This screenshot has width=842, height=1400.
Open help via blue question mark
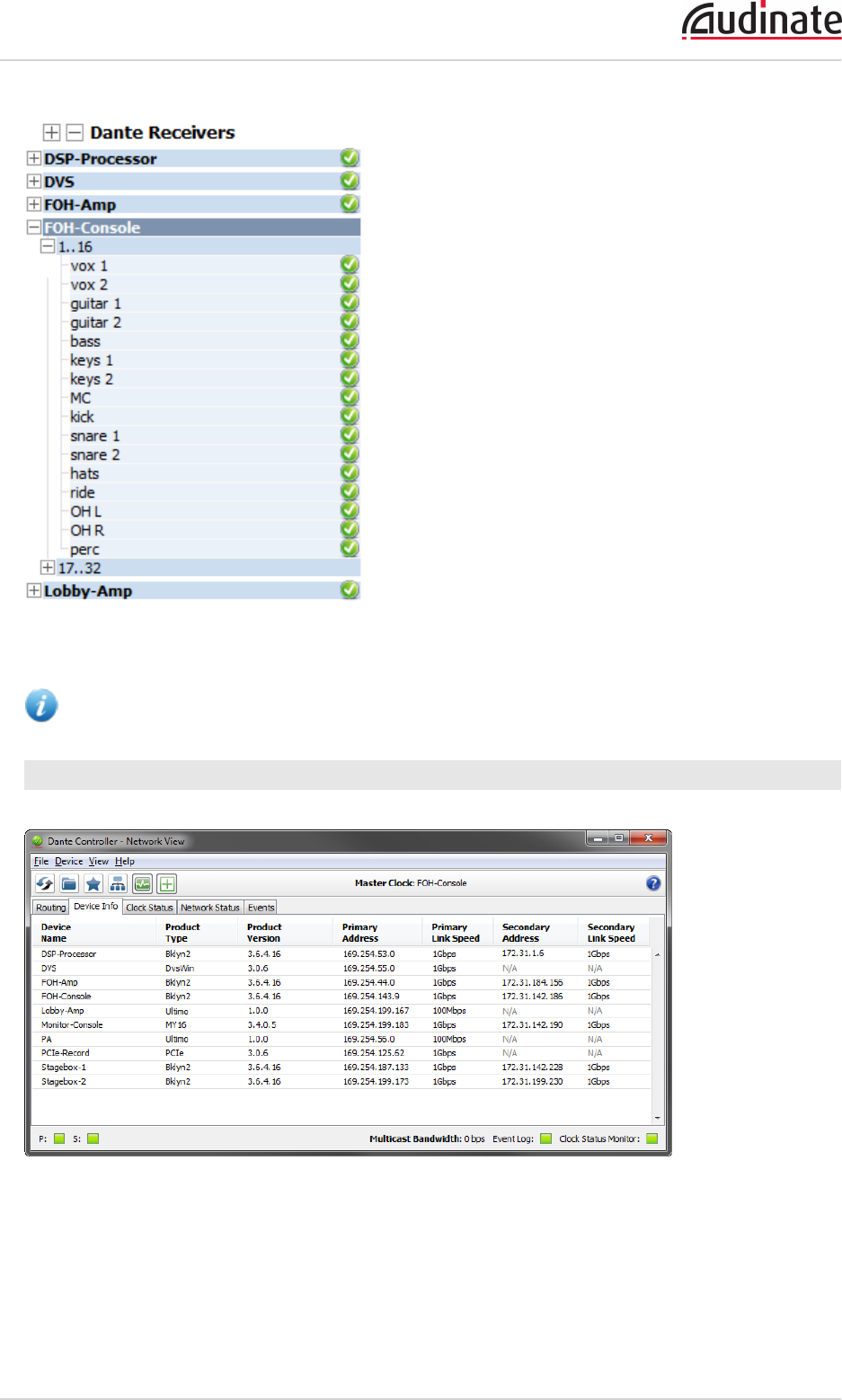653,882
